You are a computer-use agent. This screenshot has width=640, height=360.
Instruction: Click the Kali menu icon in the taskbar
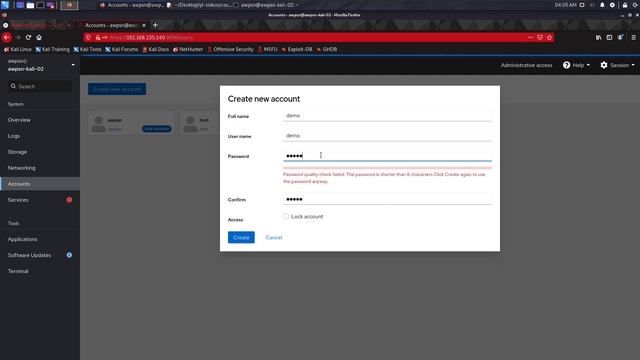coord(5,5)
